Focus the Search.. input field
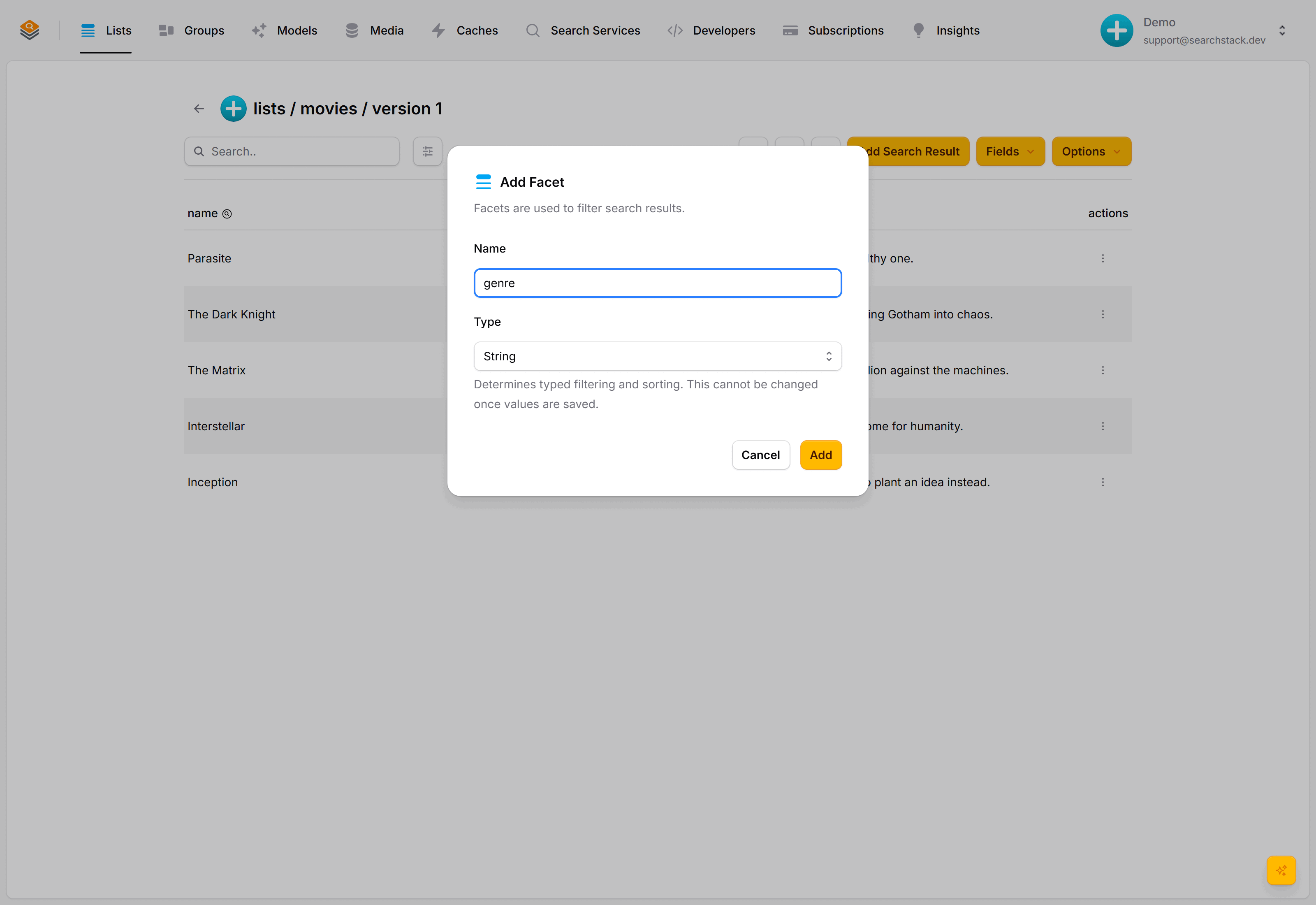Viewport: 1316px width, 905px height. (292, 151)
